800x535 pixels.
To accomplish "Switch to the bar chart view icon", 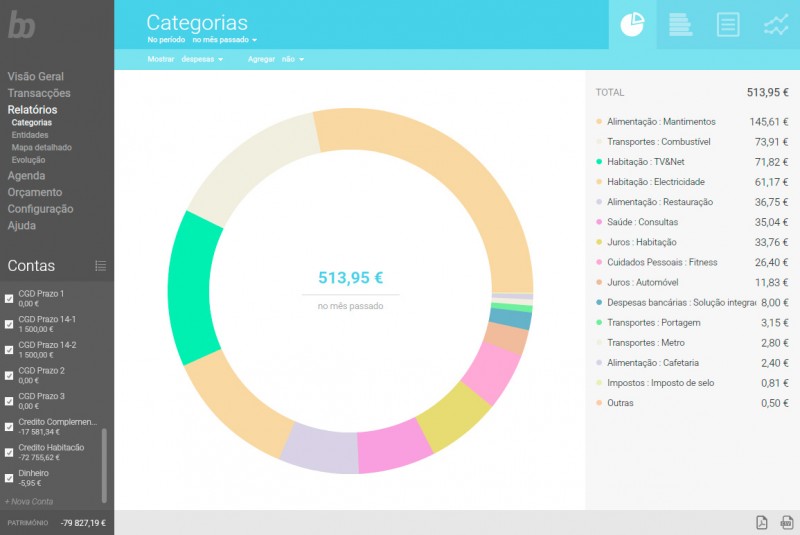I will [x=680, y=25].
